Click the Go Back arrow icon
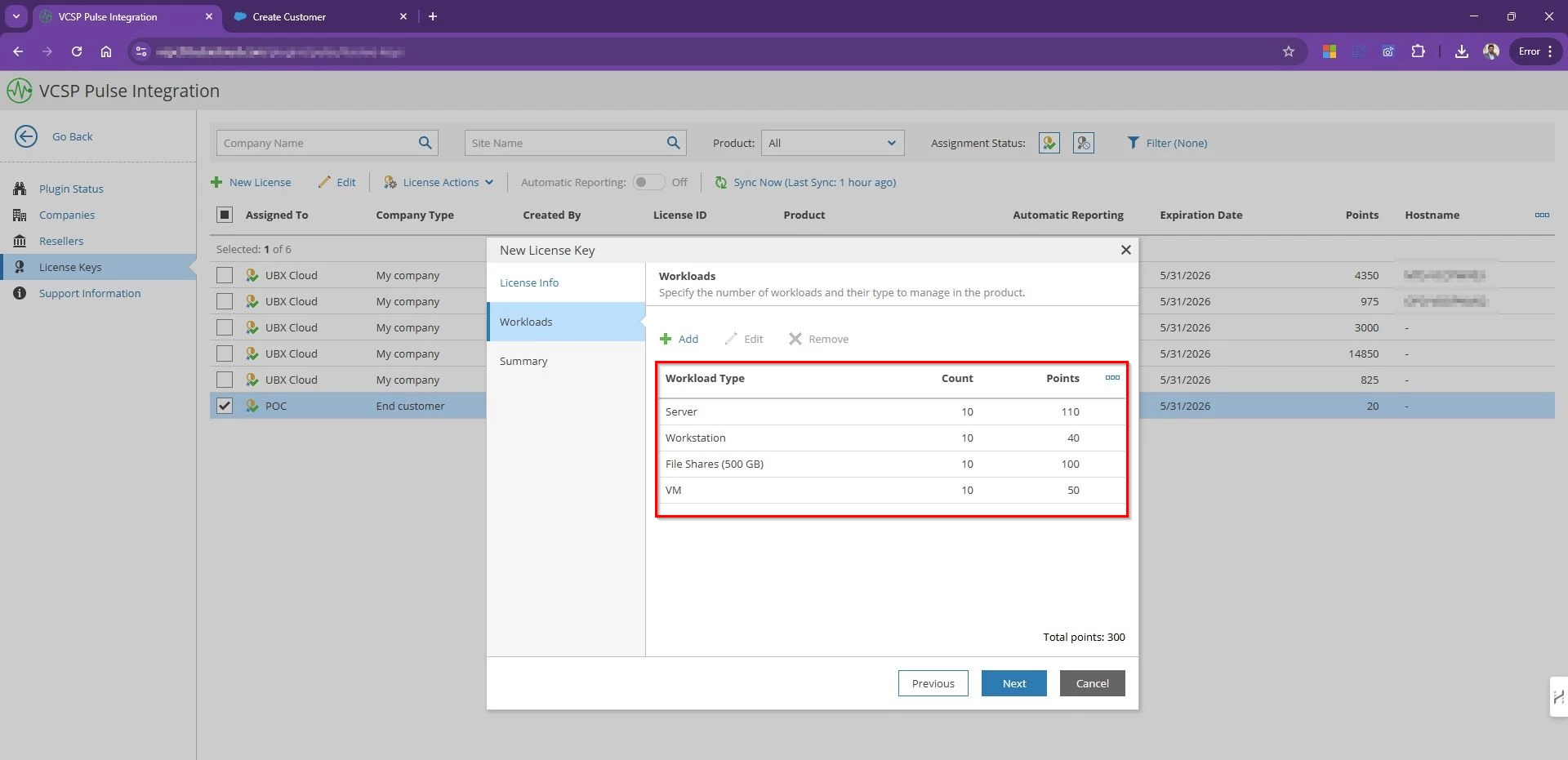1568x760 pixels. point(26,136)
